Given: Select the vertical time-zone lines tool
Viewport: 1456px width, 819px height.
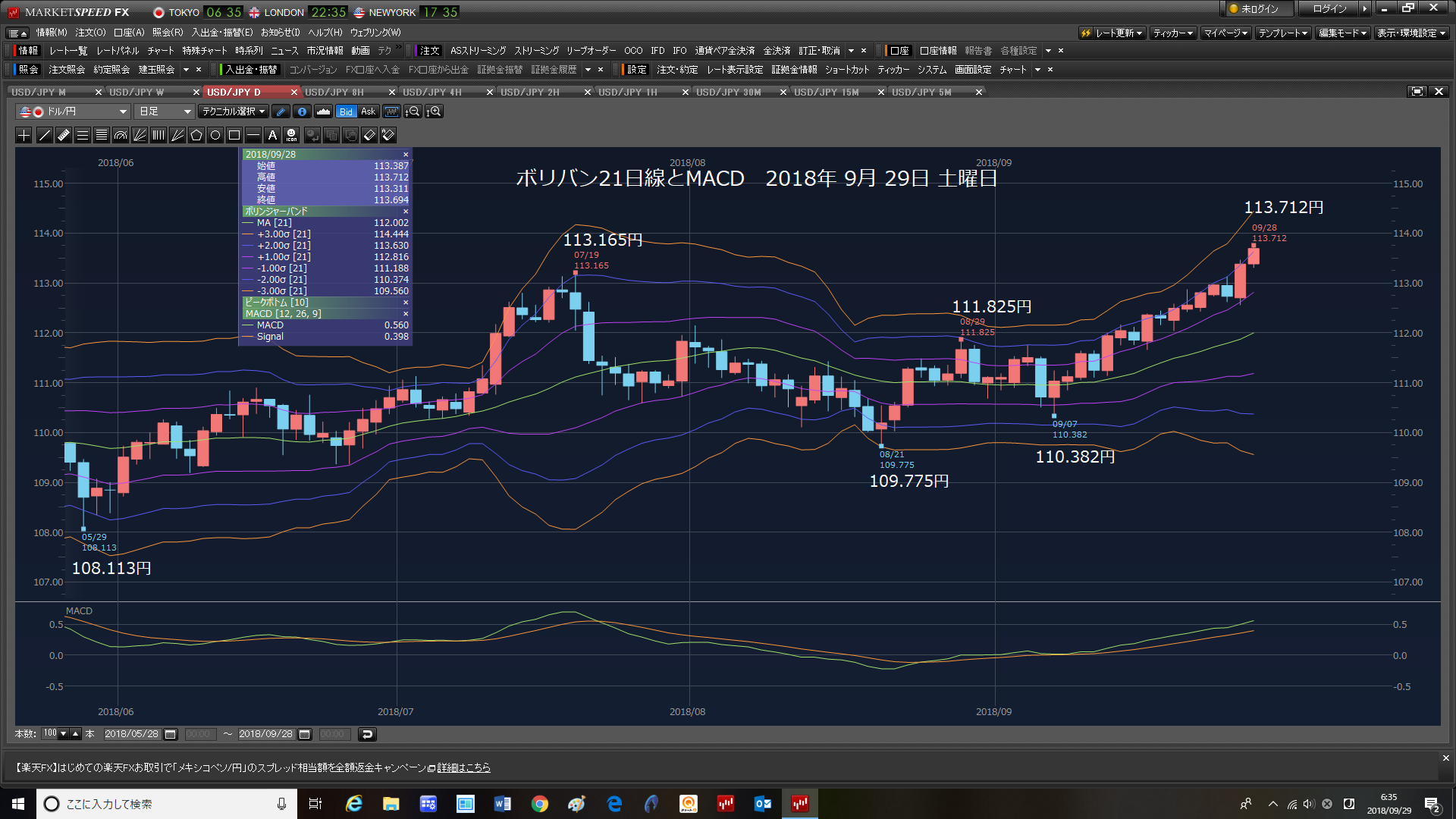Looking at the screenshot, I should [x=158, y=135].
